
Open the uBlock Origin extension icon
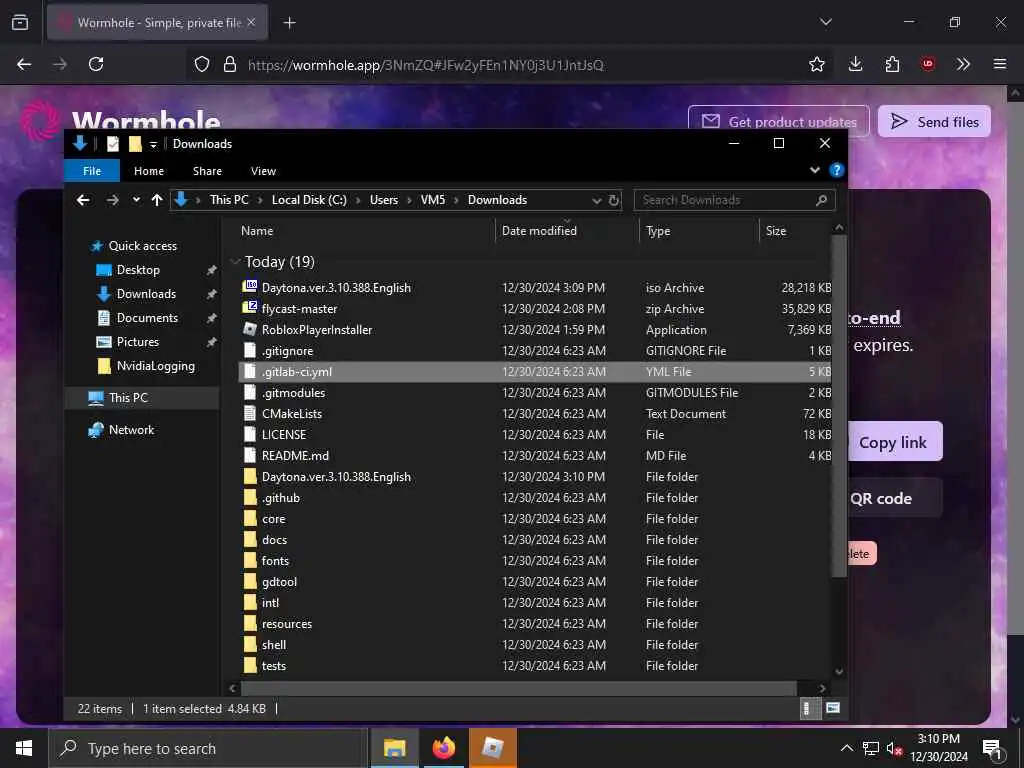tap(927, 64)
